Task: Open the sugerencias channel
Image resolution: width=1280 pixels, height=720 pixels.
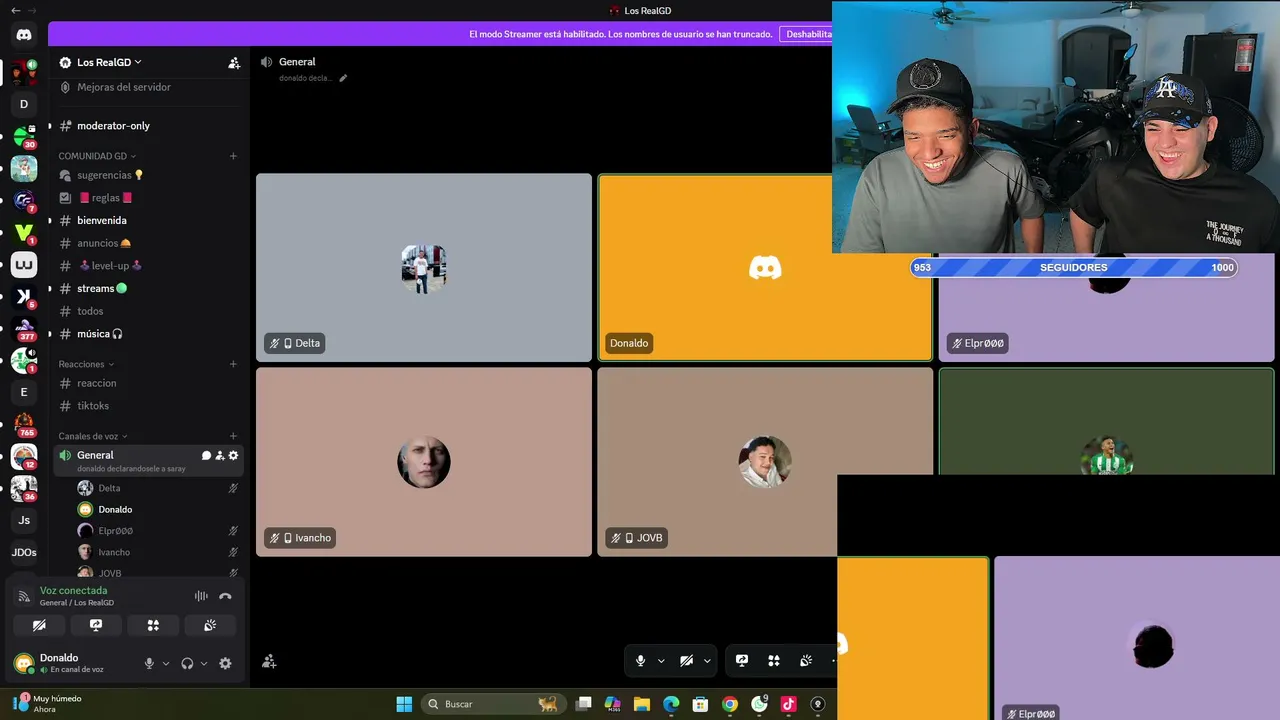Action: [x=147, y=175]
